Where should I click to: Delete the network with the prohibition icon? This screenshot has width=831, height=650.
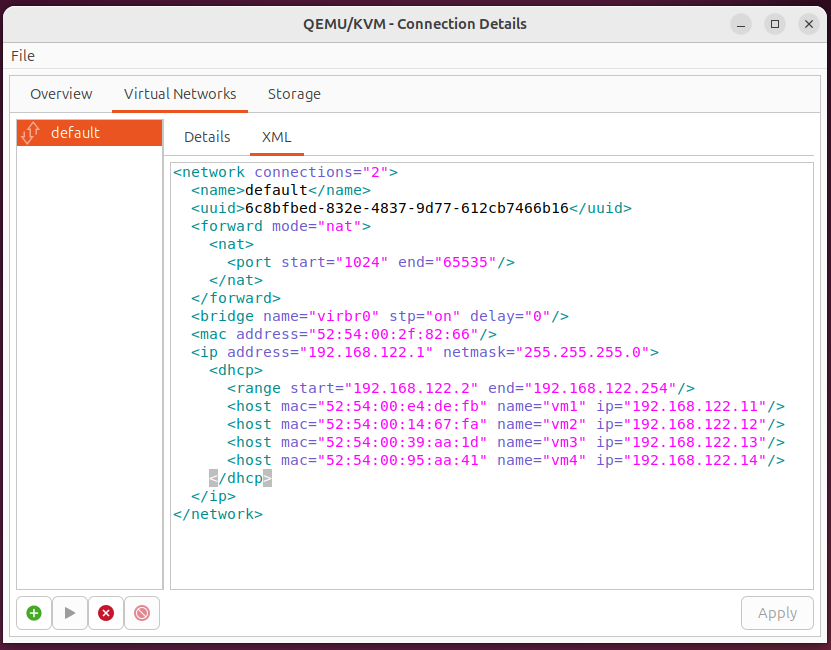coord(142,613)
